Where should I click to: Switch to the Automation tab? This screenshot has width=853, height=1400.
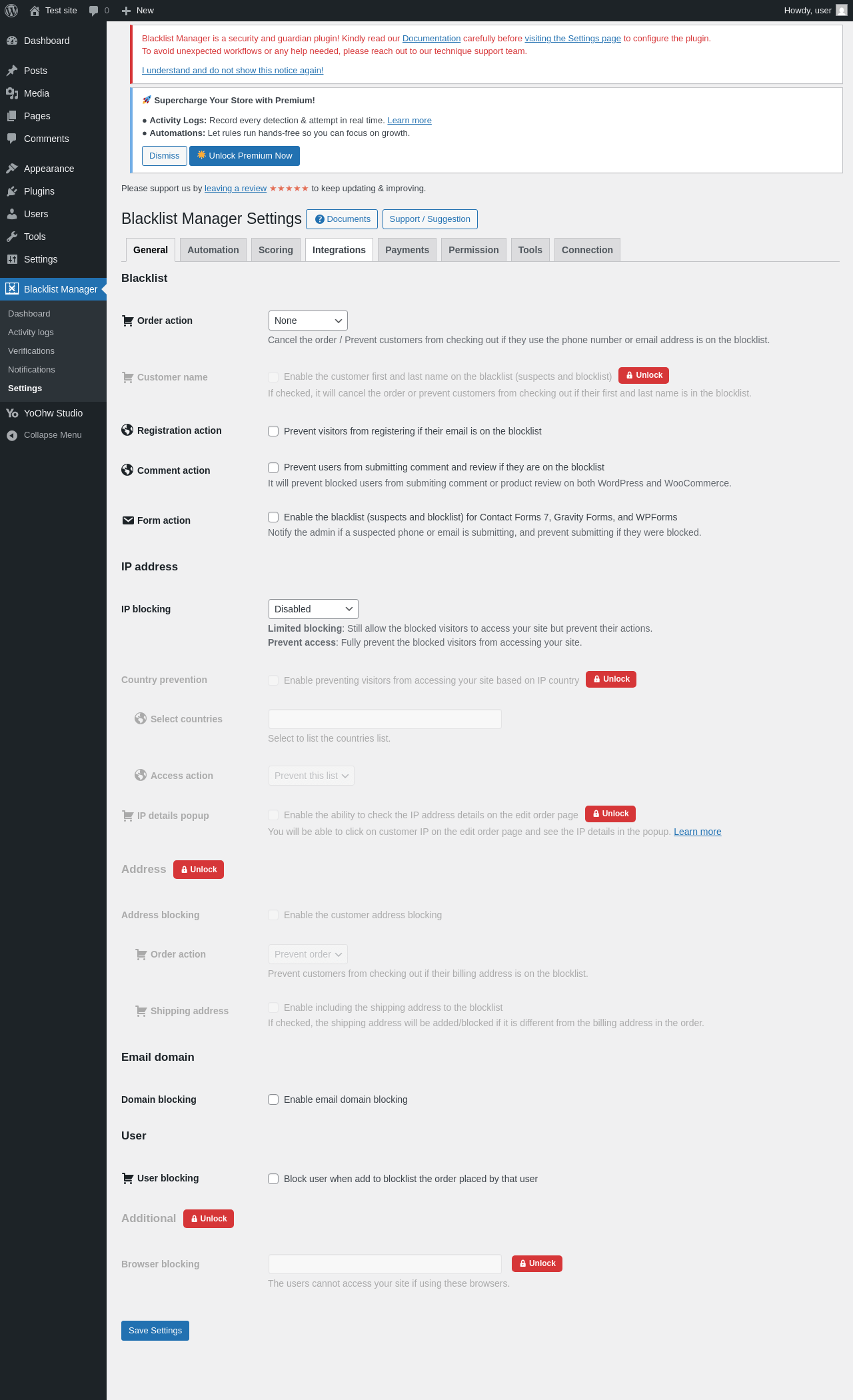[213, 250]
